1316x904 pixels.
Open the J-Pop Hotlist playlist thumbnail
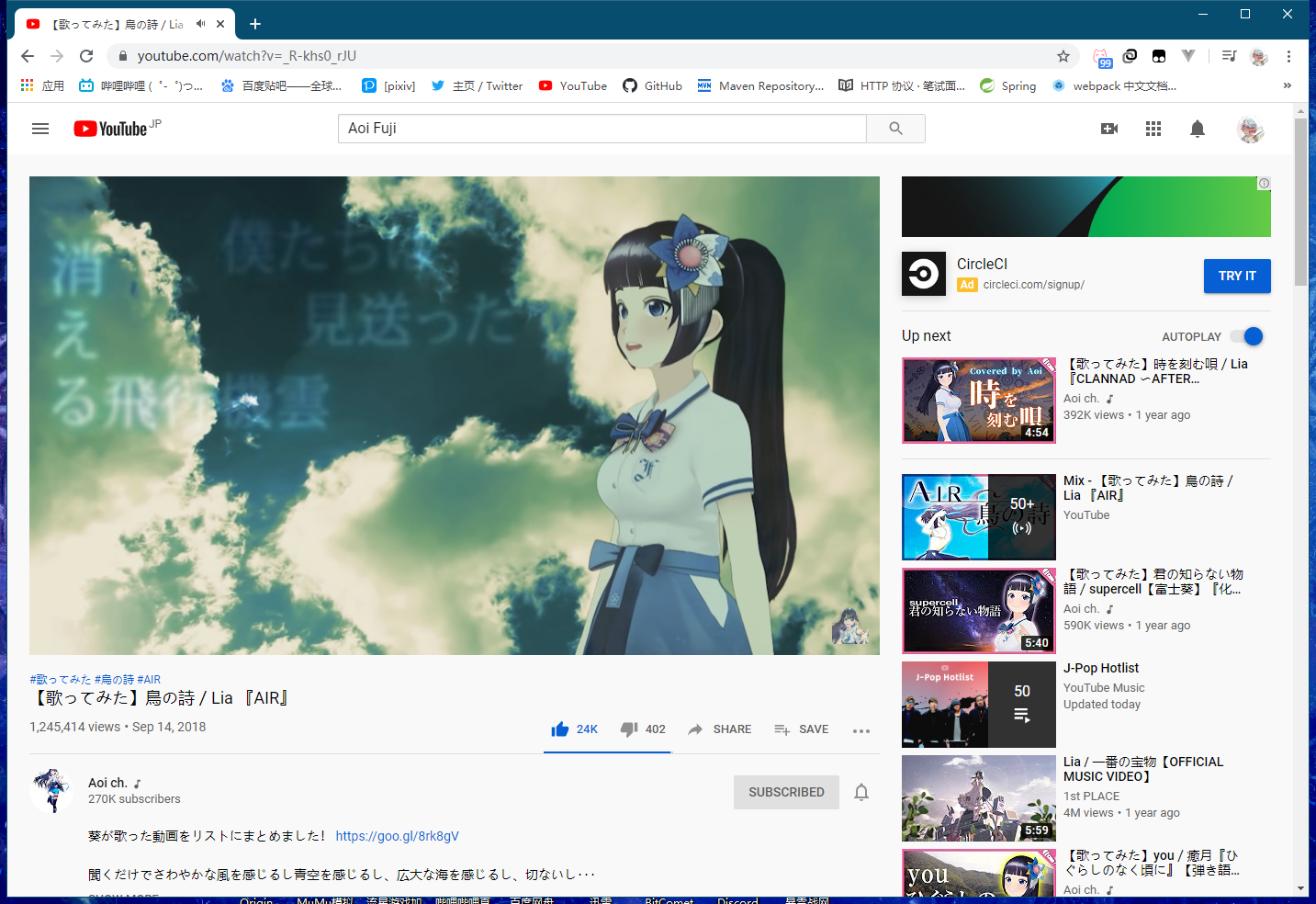click(979, 705)
